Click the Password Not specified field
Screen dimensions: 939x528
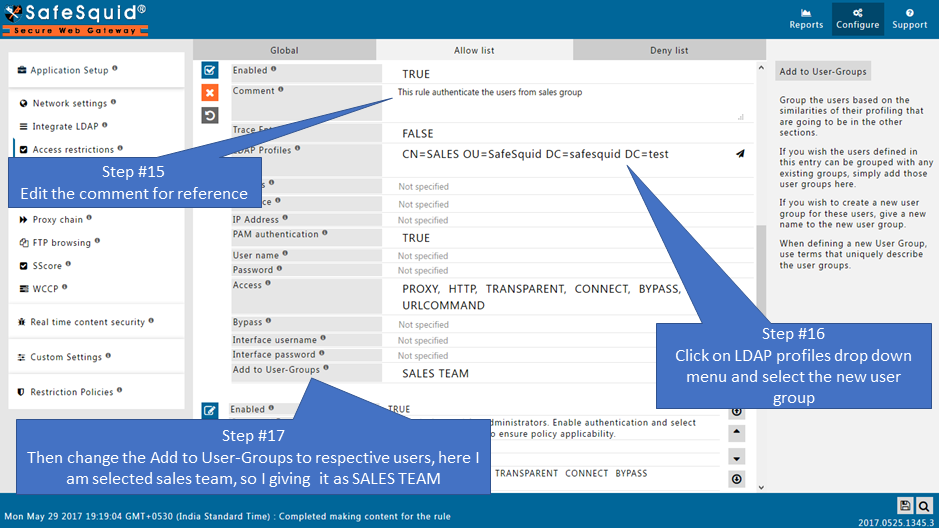tap(423, 271)
